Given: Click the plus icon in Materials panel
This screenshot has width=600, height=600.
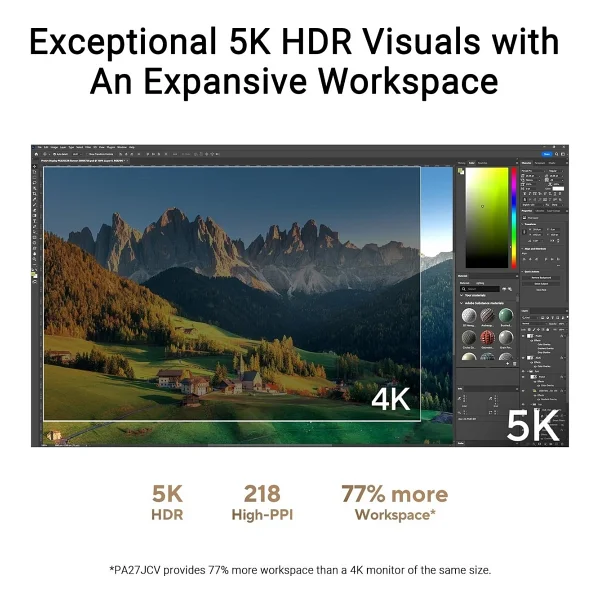Looking at the screenshot, I should pyautogui.click(x=507, y=364).
